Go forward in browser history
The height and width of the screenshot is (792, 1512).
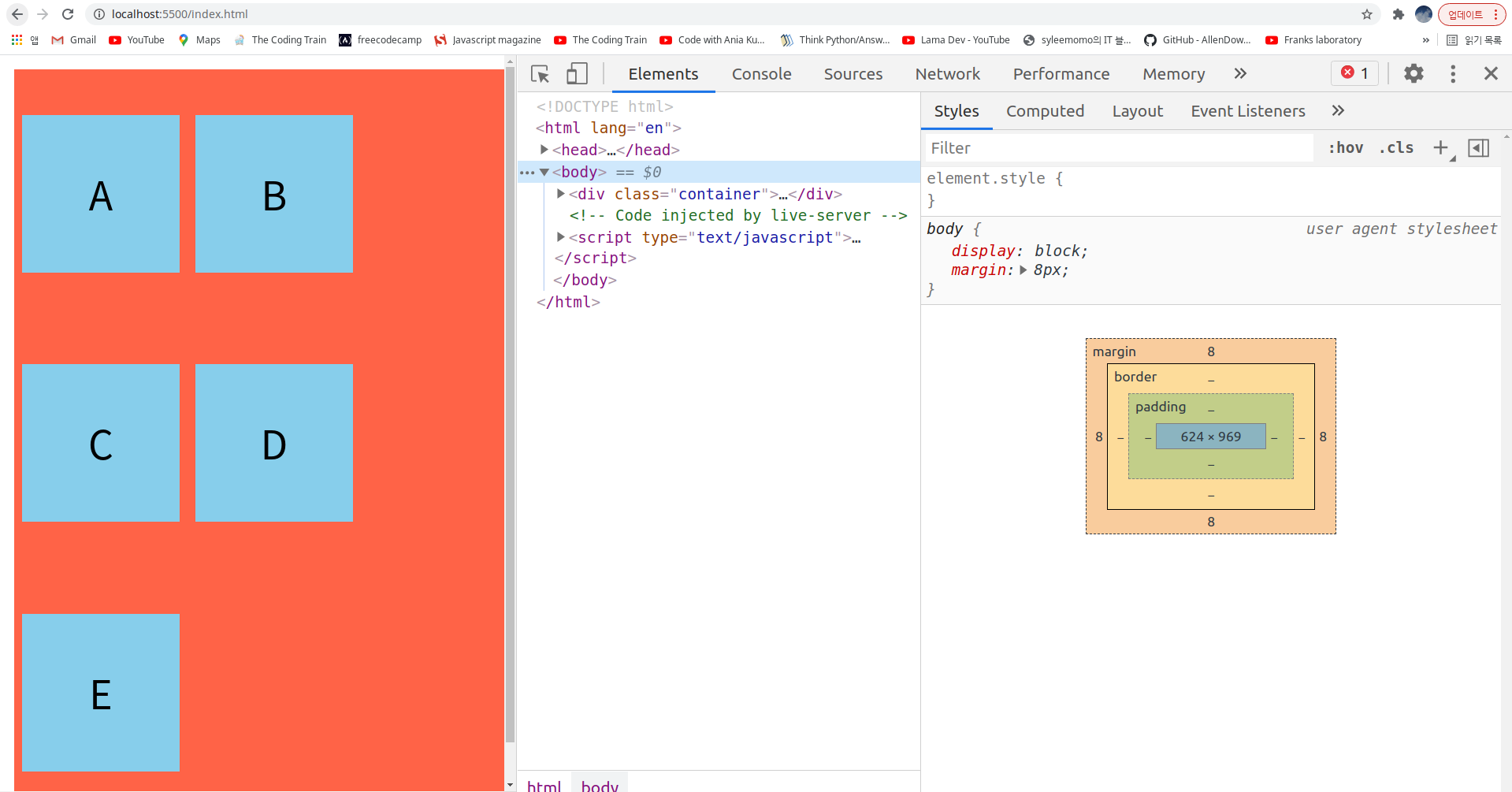[43, 14]
